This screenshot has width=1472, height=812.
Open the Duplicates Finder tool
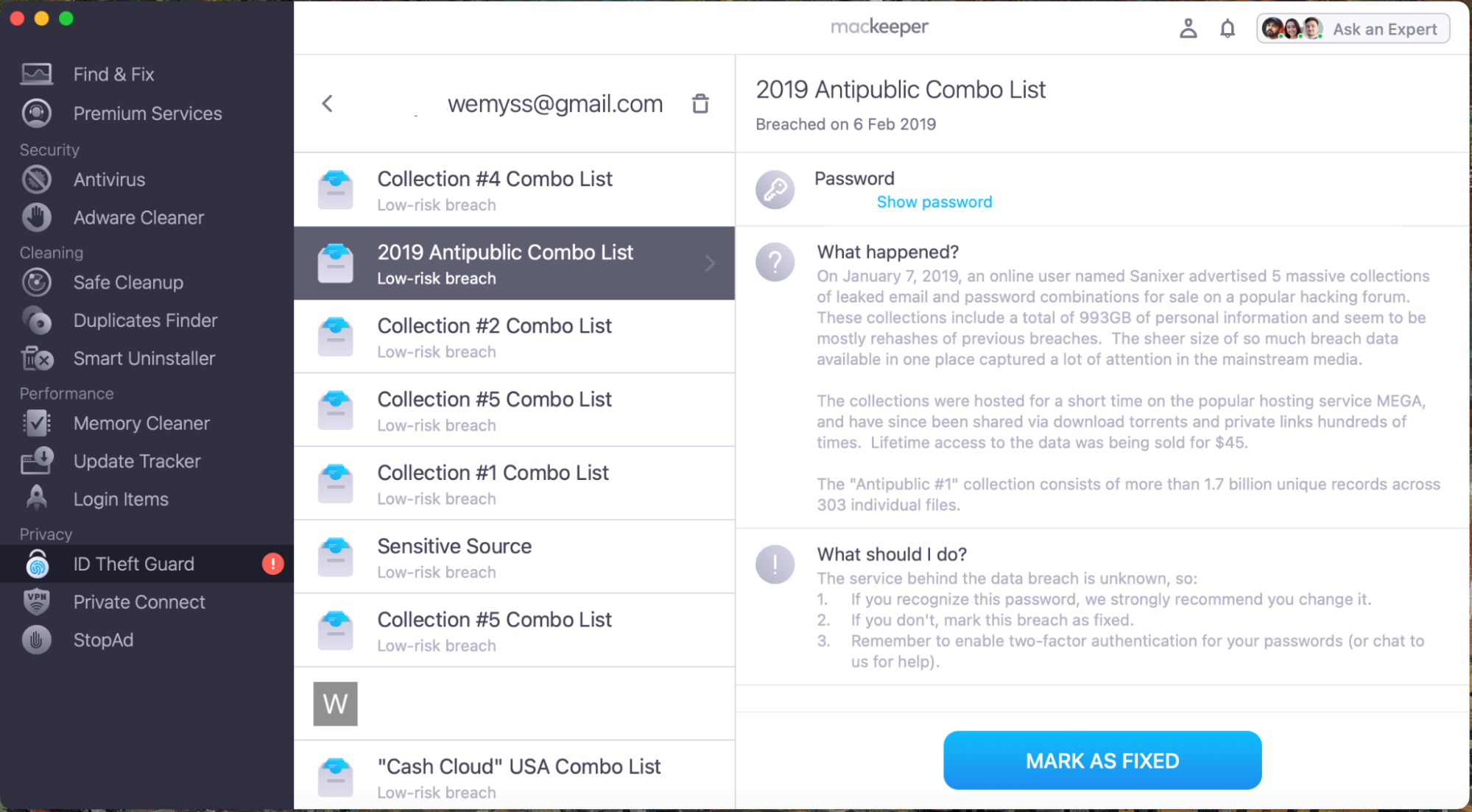tap(145, 320)
